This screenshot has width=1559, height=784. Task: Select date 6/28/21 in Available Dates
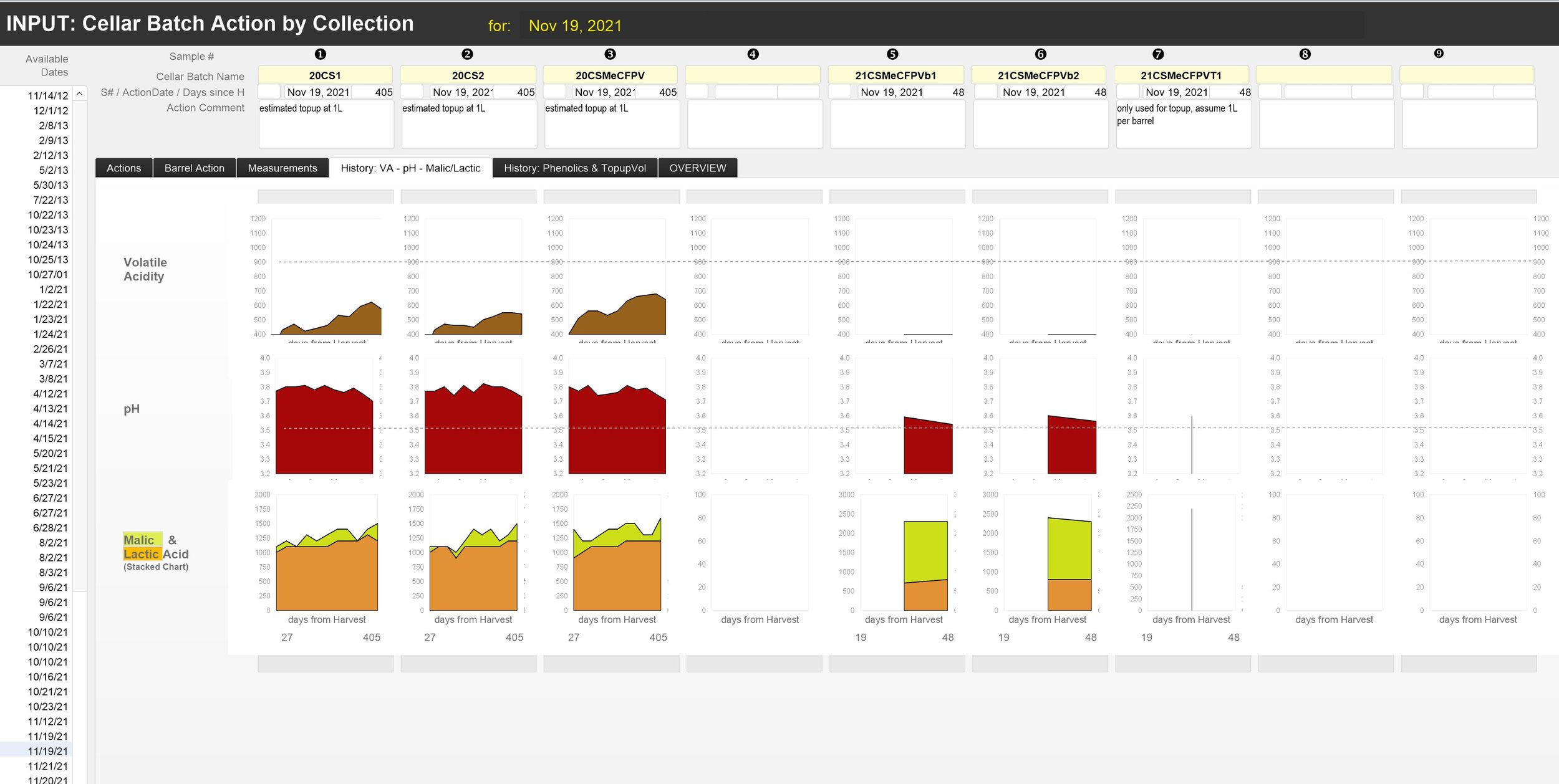pyautogui.click(x=51, y=528)
